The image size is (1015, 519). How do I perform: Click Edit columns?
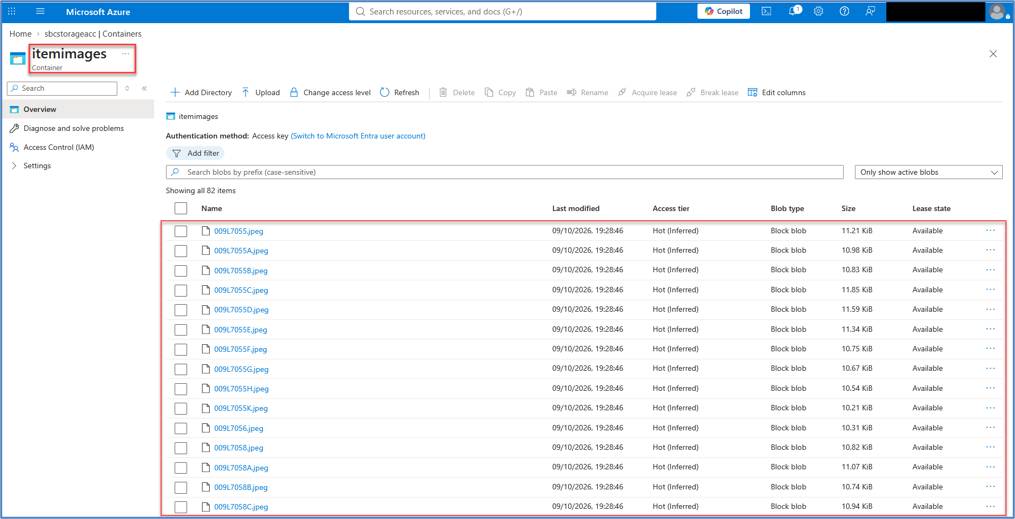coord(776,93)
